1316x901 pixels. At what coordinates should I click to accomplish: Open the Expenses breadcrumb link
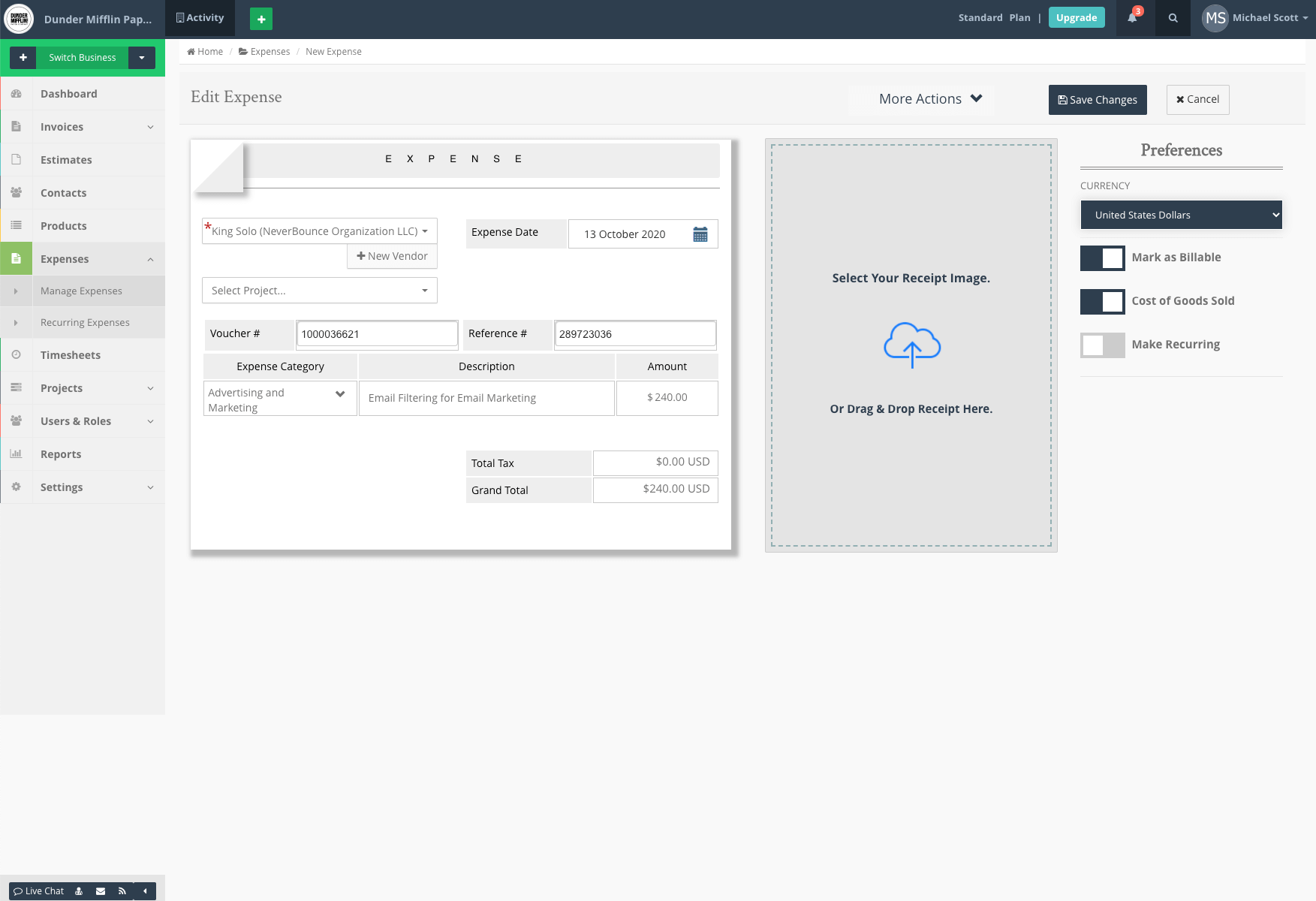[264, 52]
